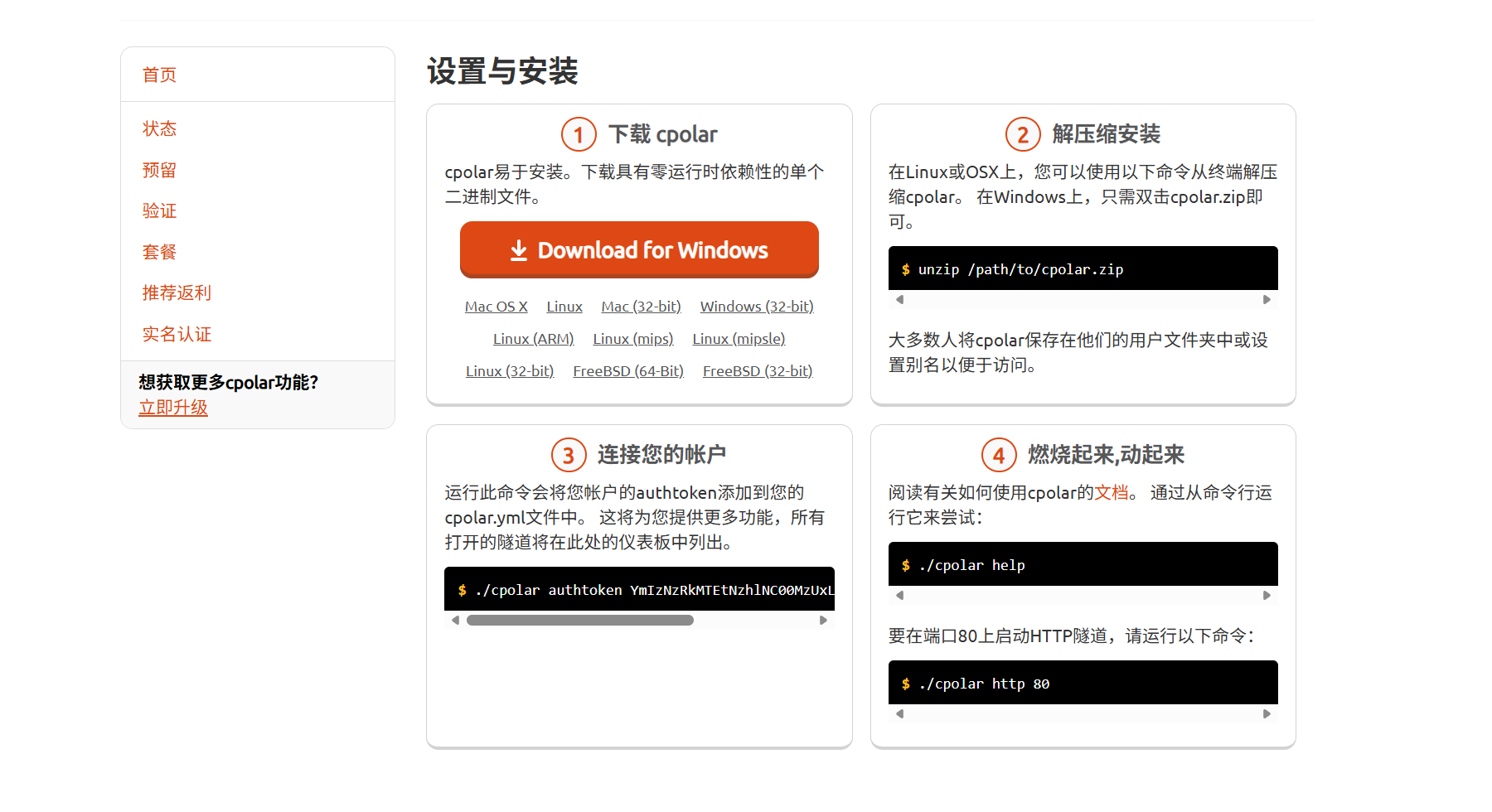Click right scroll arrow under authtoken command
The image size is (1492, 812).
click(823, 621)
